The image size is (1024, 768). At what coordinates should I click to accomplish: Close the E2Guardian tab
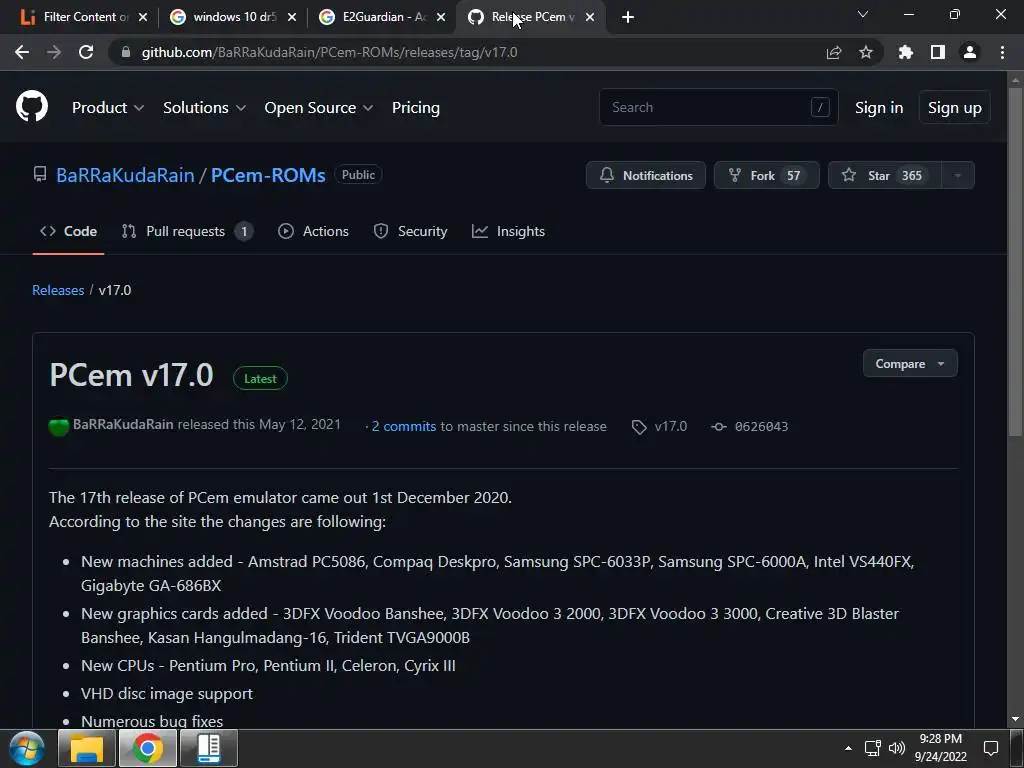coord(441,17)
